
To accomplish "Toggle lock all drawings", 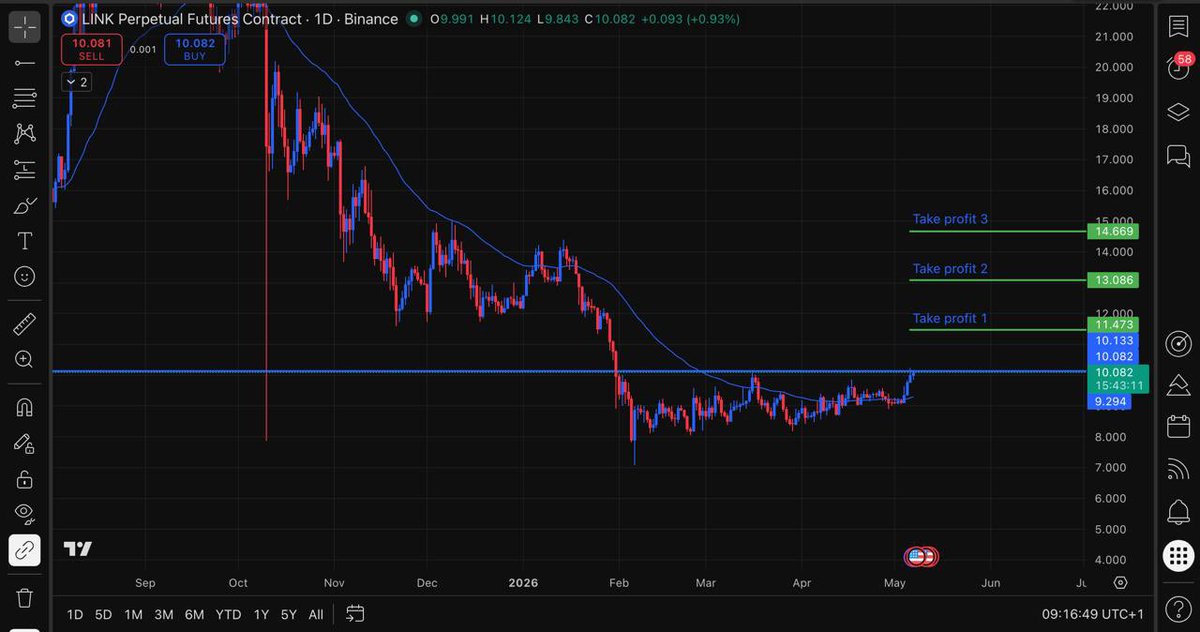I will point(25,479).
